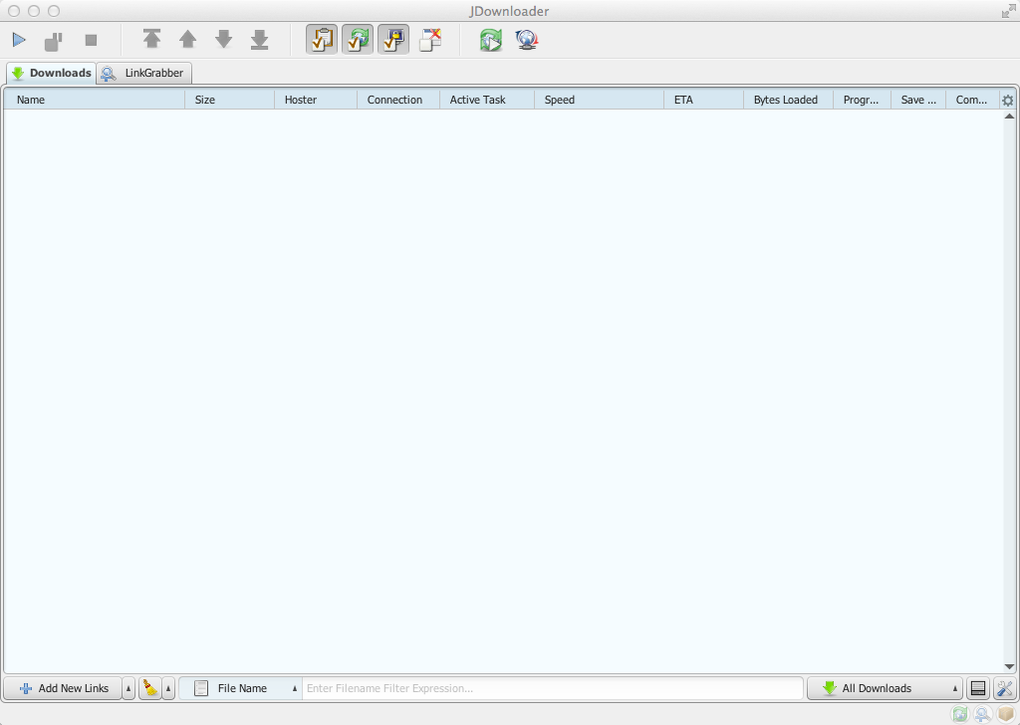1020x725 pixels.
Task: Open the File Name filter type dropdown
Action: [240, 688]
